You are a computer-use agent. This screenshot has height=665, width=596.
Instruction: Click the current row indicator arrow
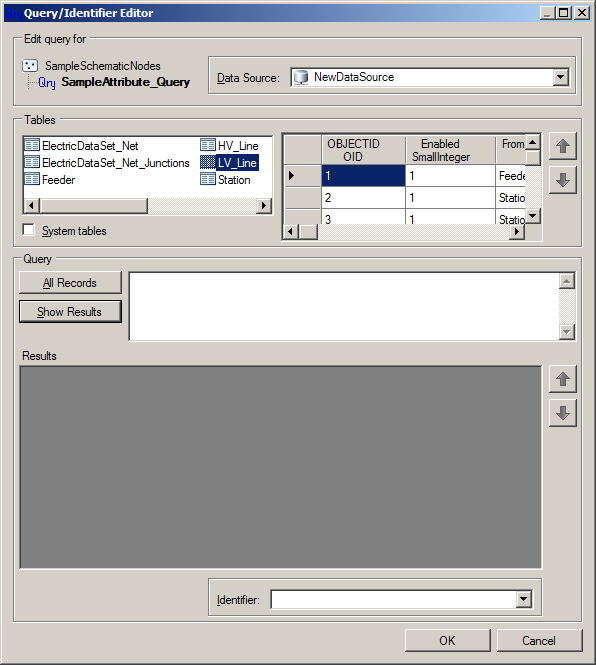click(291, 175)
